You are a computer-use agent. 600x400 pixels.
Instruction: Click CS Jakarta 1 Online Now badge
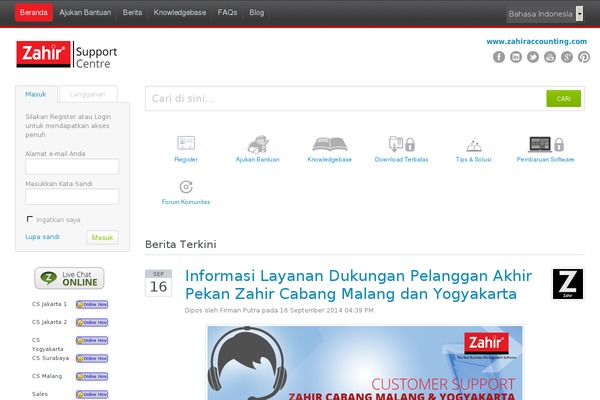pos(92,304)
